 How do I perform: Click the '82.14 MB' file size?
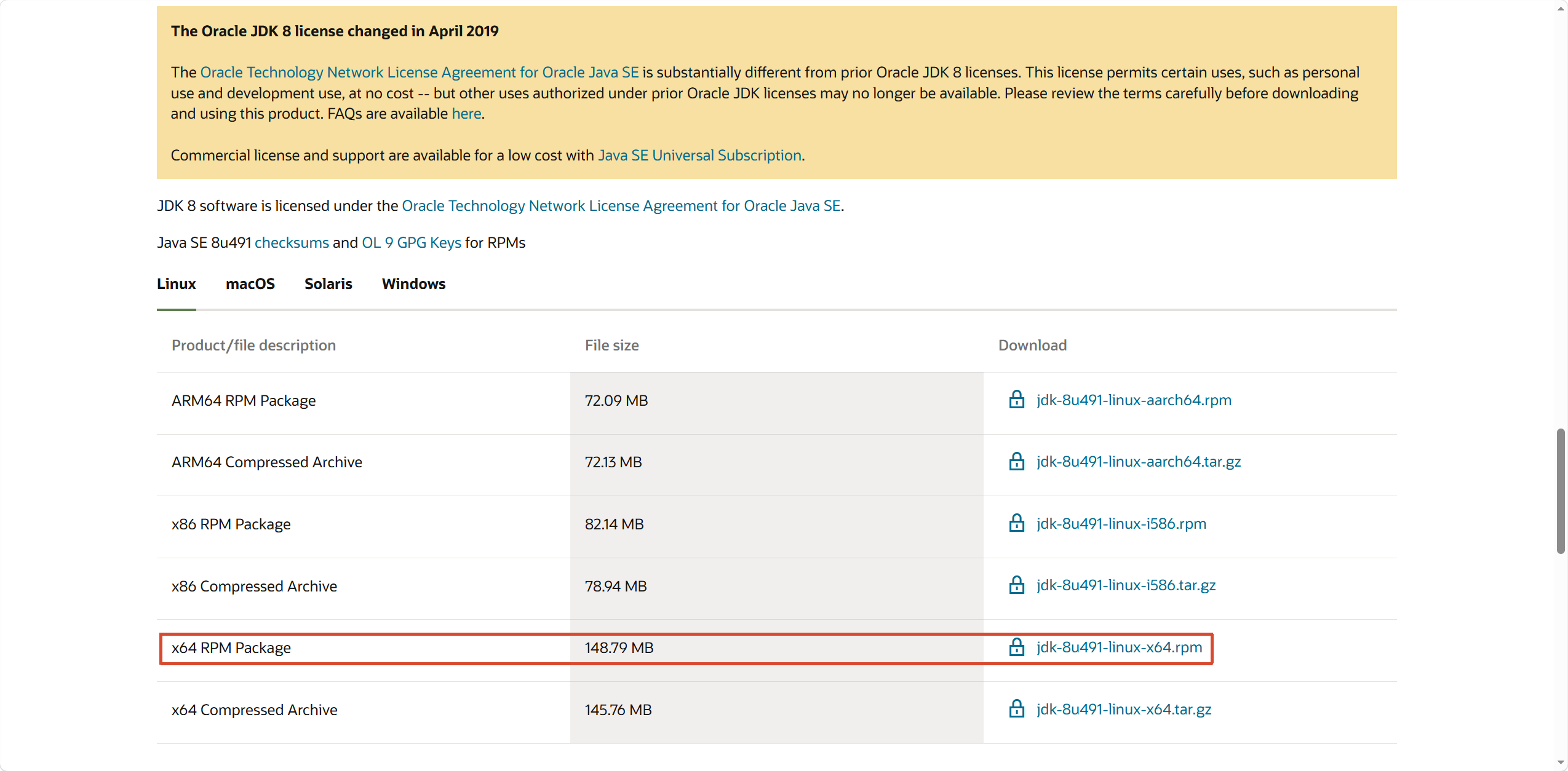614,524
